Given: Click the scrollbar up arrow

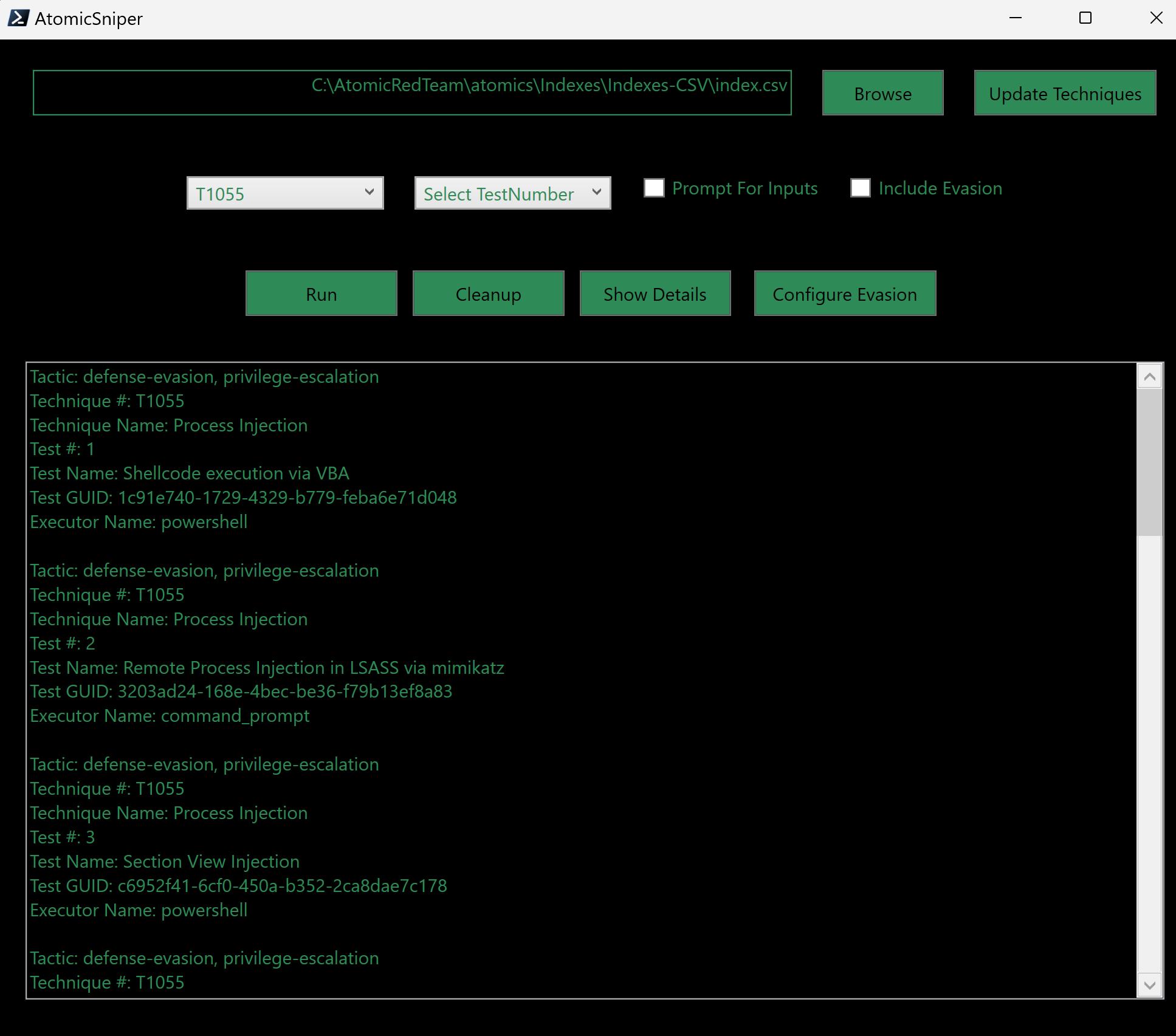Looking at the screenshot, I should 1149,377.
